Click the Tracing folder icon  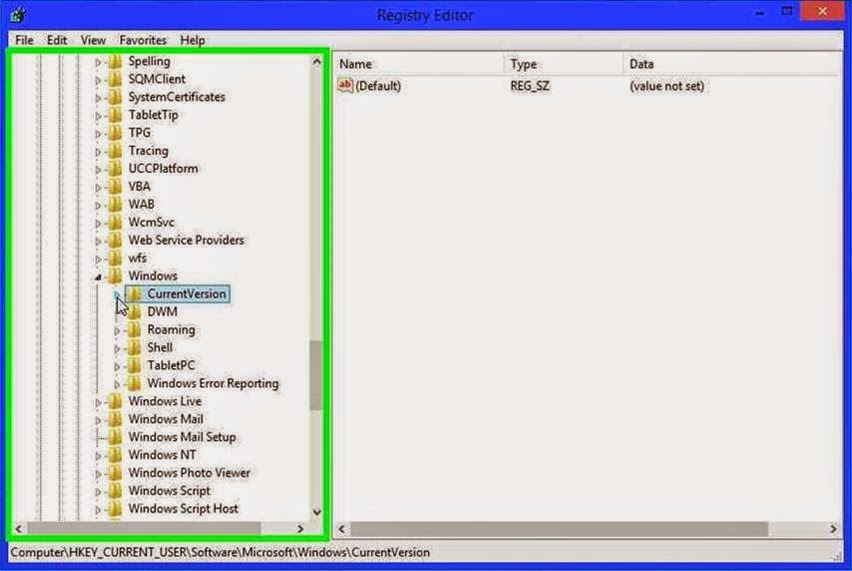click(115, 151)
